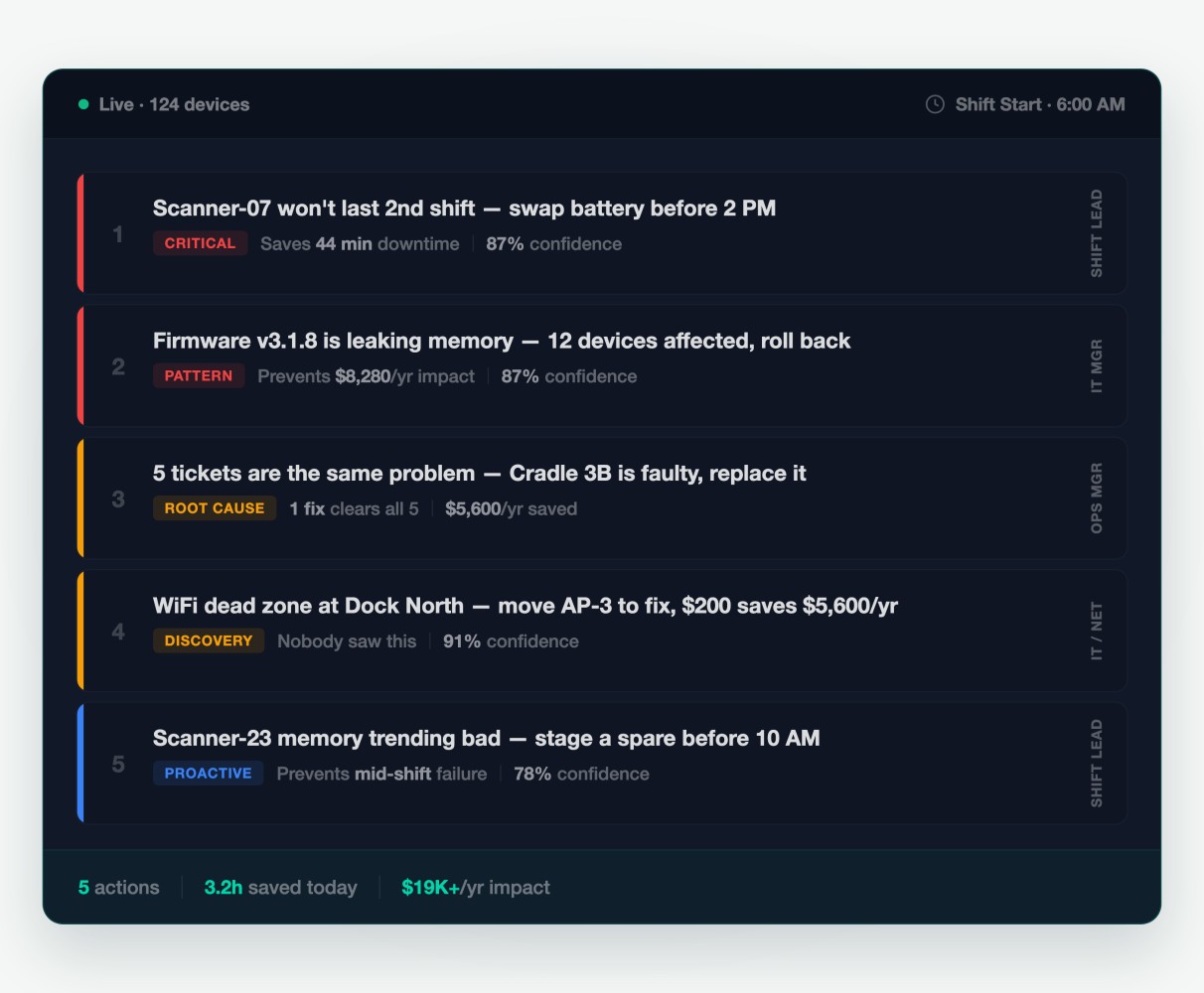Click the IT MGR owner label

pos(1097,366)
